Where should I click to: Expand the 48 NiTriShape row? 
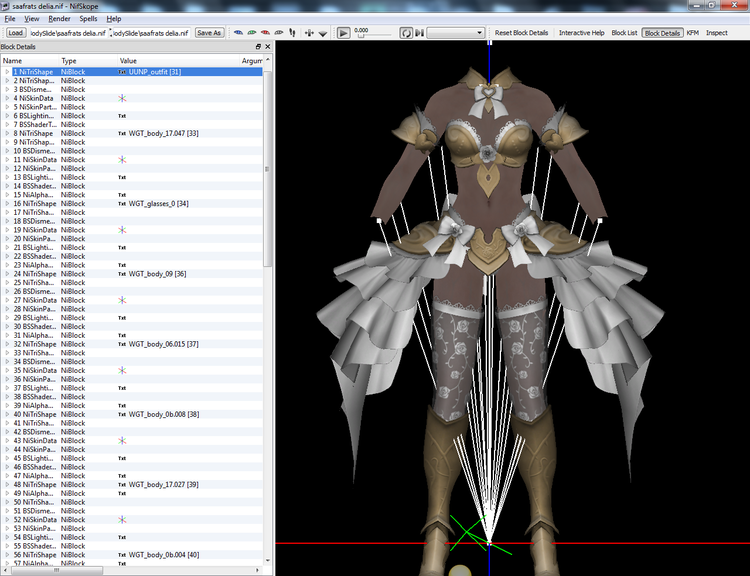[7, 485]
